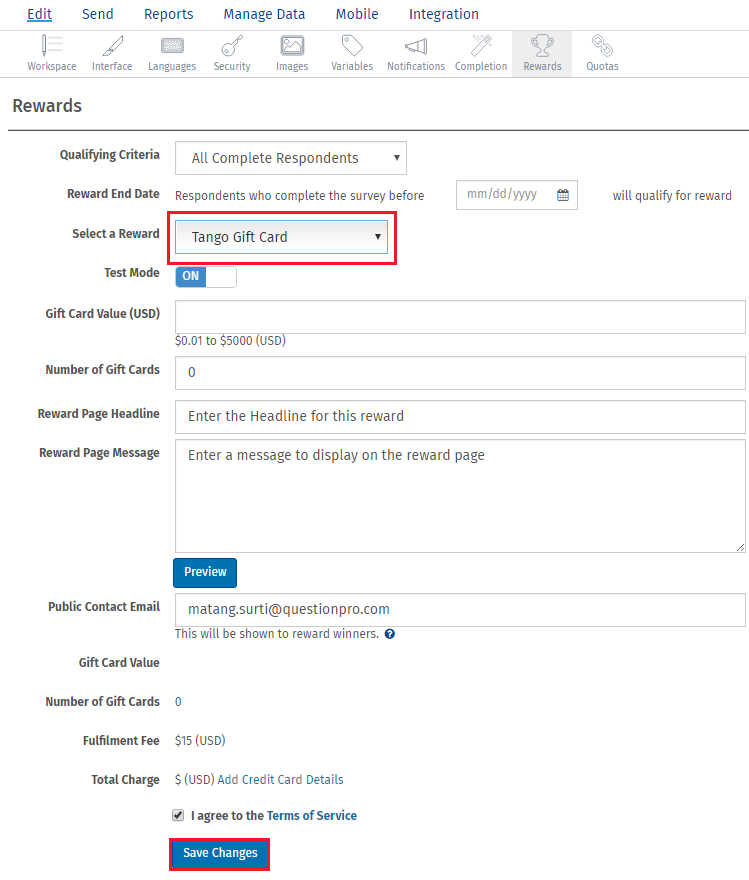Select the Variables tag icon

pos(352,47)
